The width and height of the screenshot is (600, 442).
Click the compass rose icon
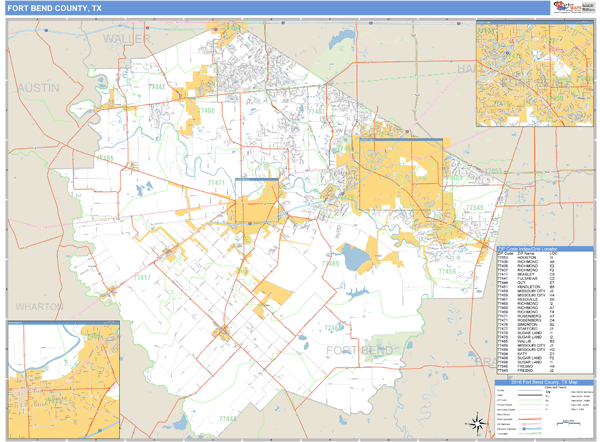(x=477, y=424)
